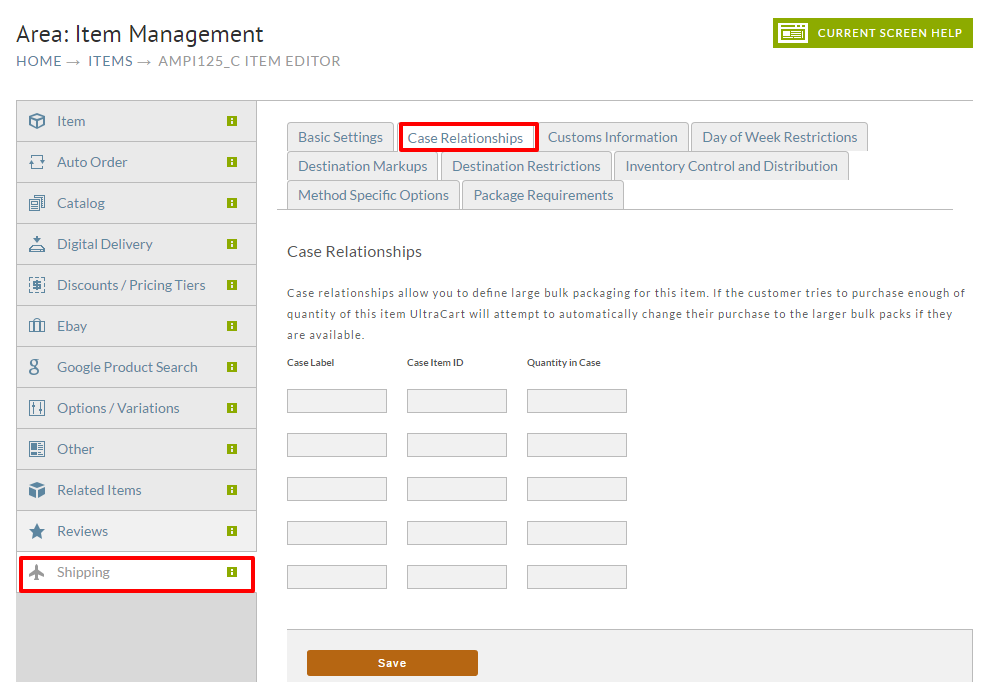Click the Auto Order cycle icon

(x=37, y=162)
